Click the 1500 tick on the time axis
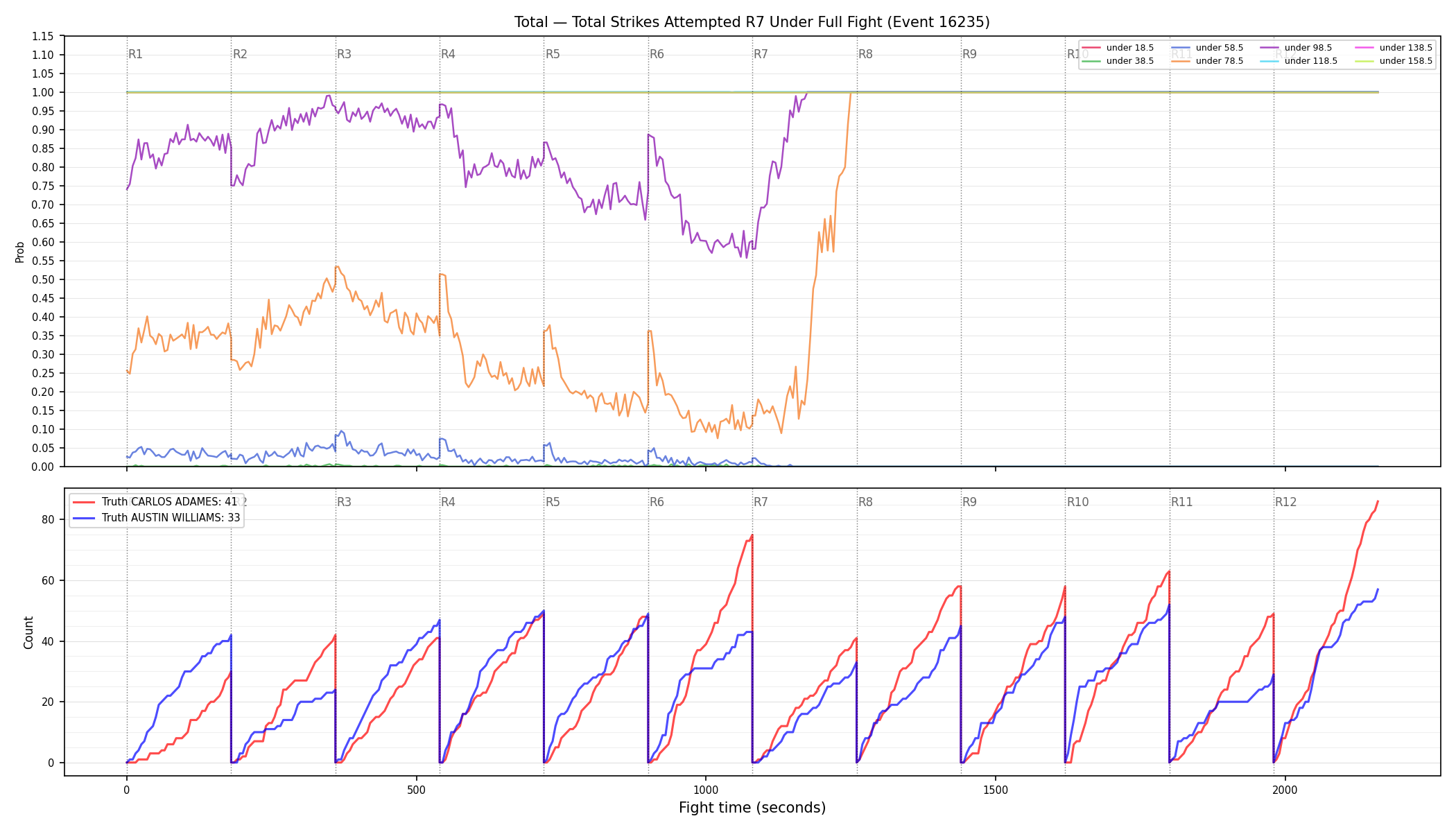This screenshot has width=1456, height=832. 996,790
